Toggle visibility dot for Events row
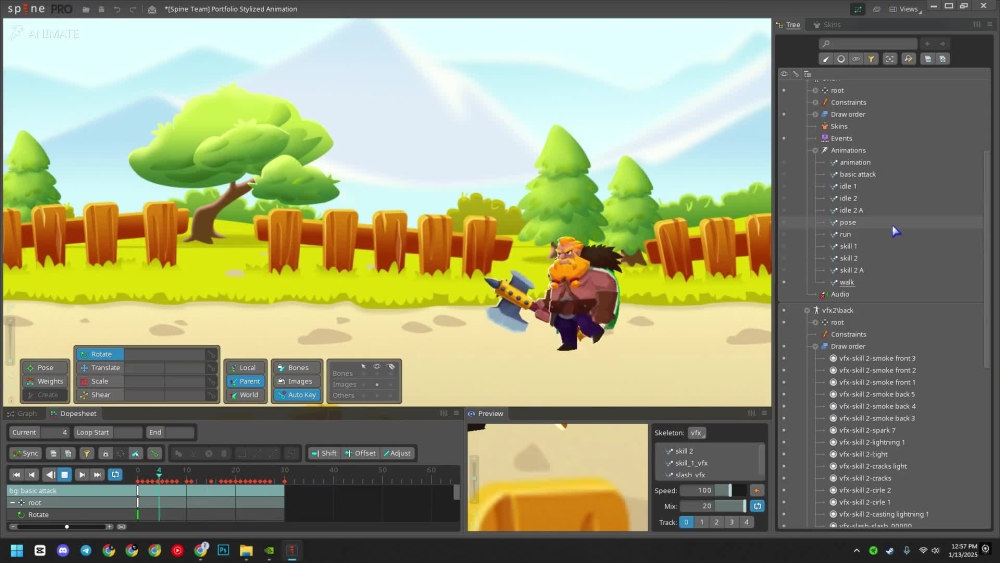Image resolution: width=1000 pixels, height=563 pixels. [x=784, y=138]
